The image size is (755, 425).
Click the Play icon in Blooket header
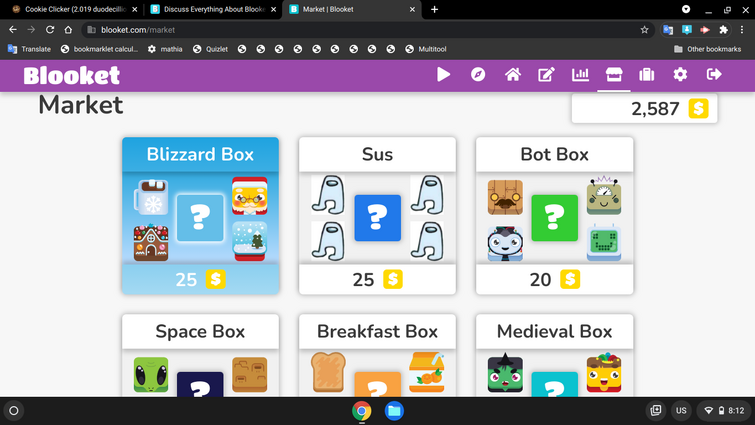click(443, 75)
